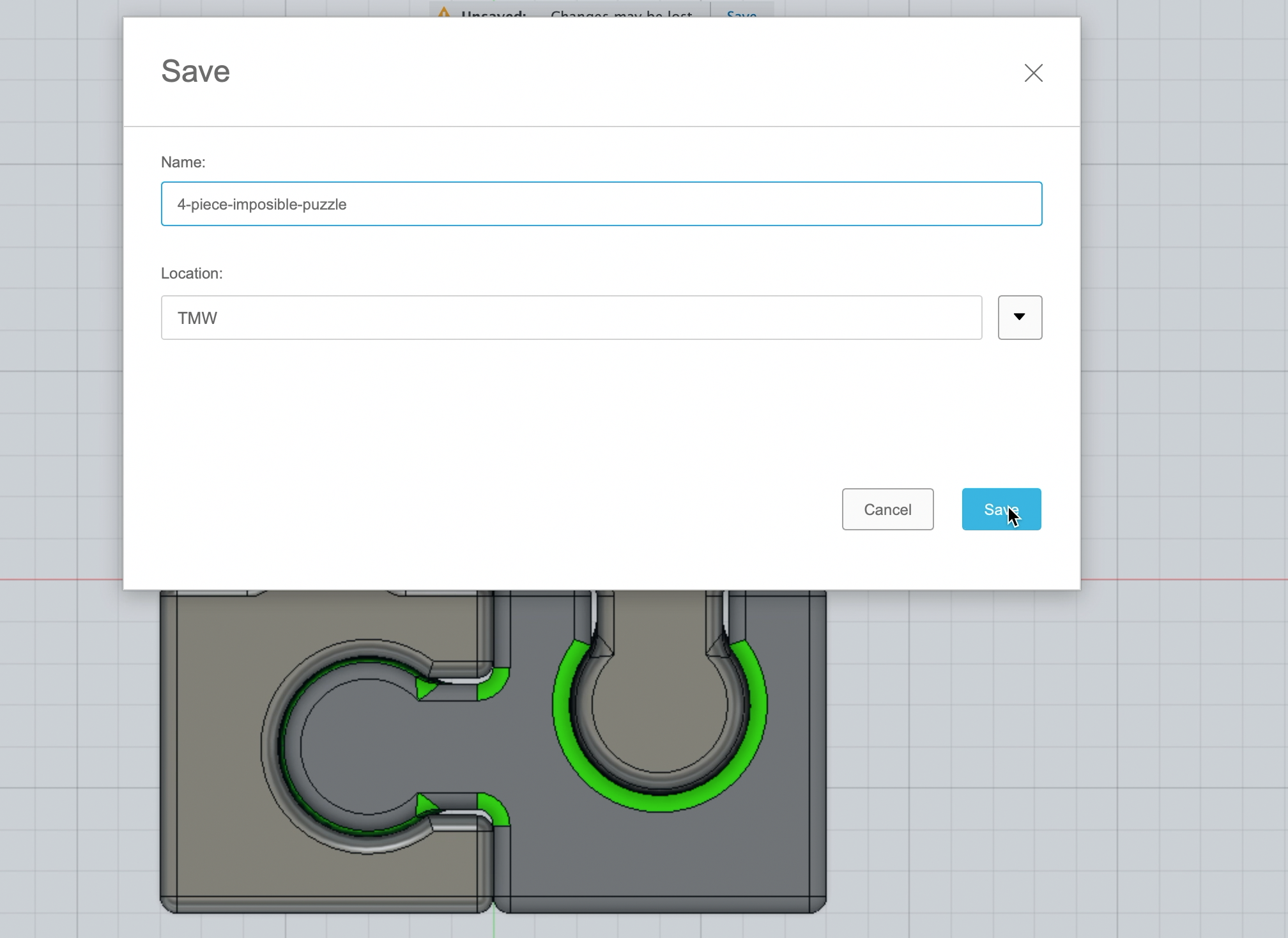Image resolution: width=1288 pixels, height=938 pixels.
Task: Close the Save dialog with the X
Action: point(1033,73)
